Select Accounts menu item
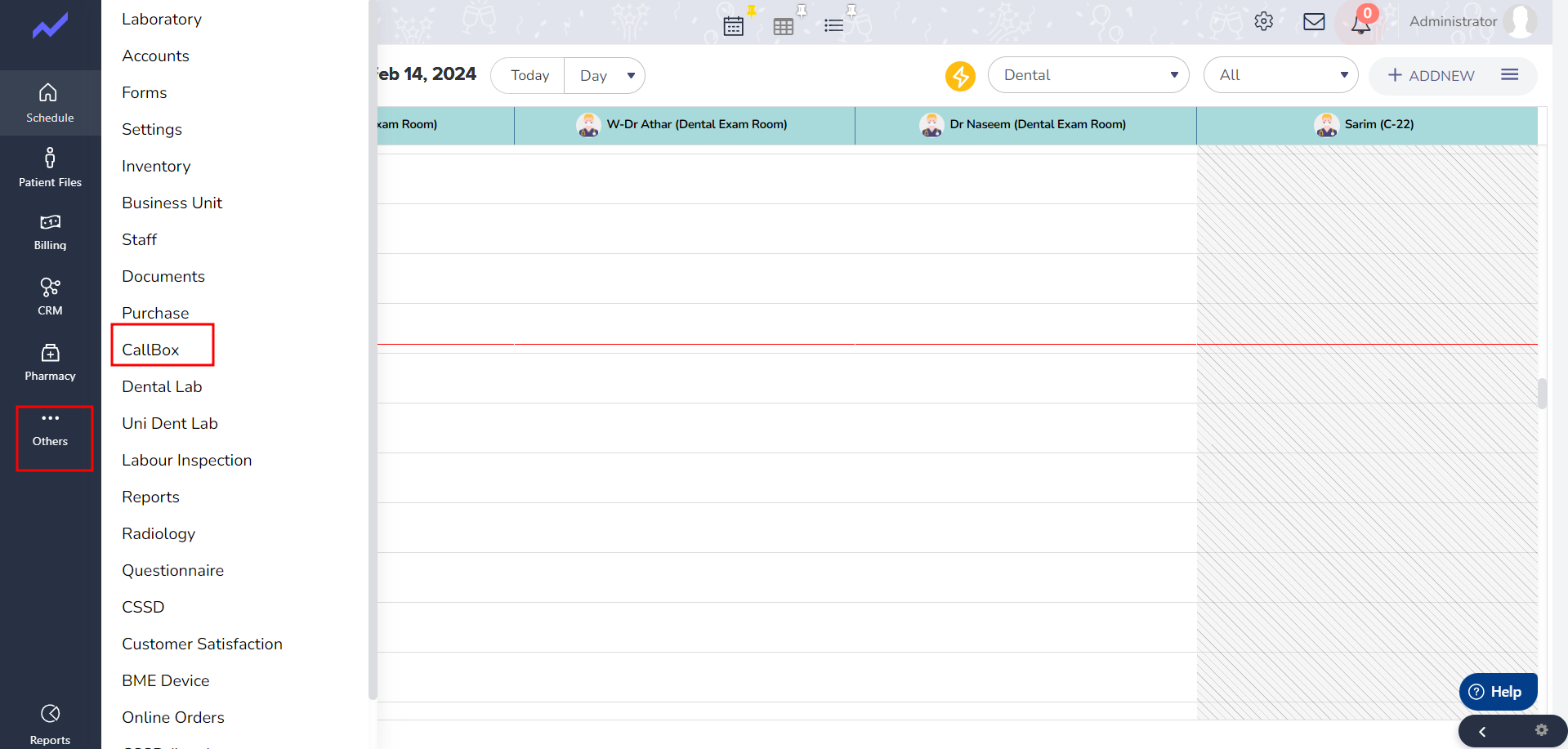Viewport: 1568px width, 749px height. [155, 56]
